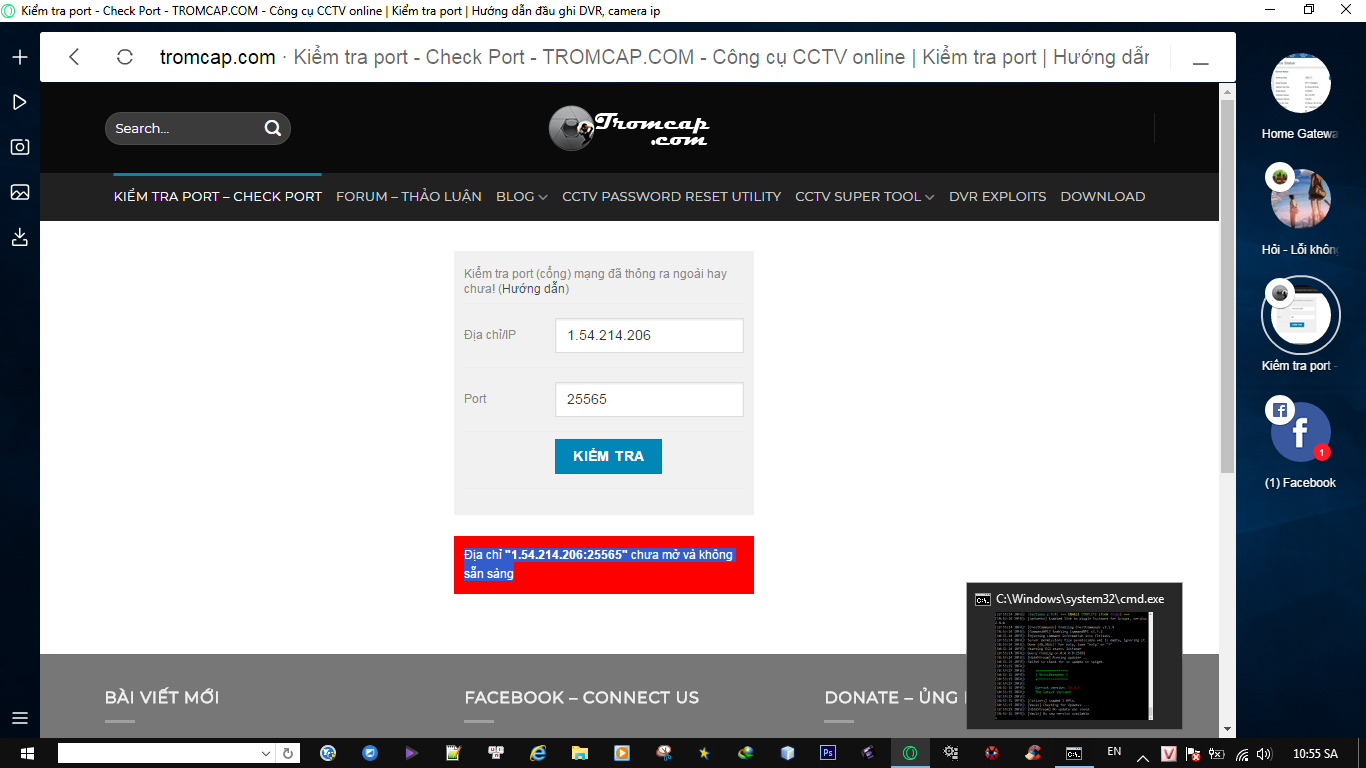Click the tromcap.com address bar text
The image size is (1366, 768).
click(x=218, y=57)
